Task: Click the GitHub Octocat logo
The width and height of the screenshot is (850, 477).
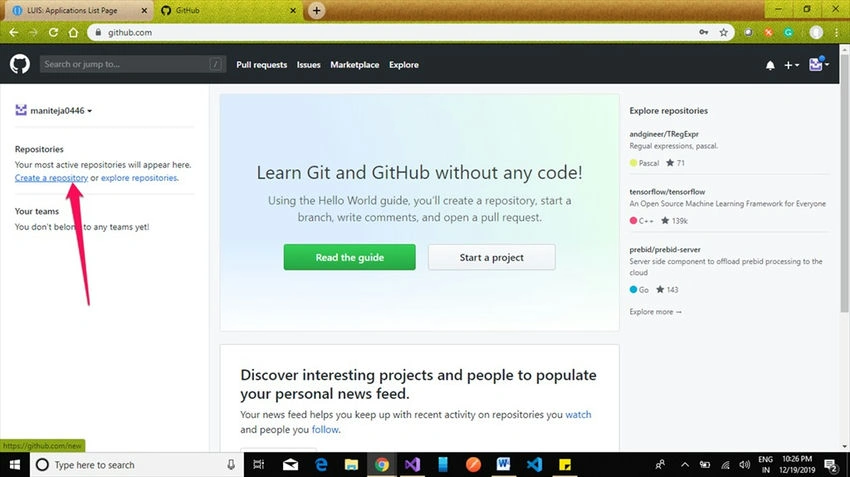Action: click(x=20, y=65)
